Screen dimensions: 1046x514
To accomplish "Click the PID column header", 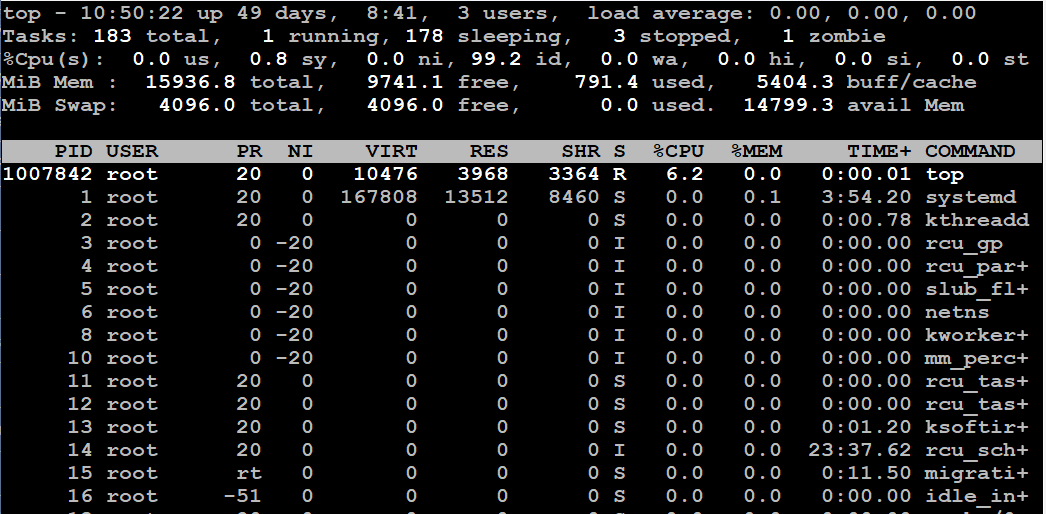I will (x=74, y=151).
